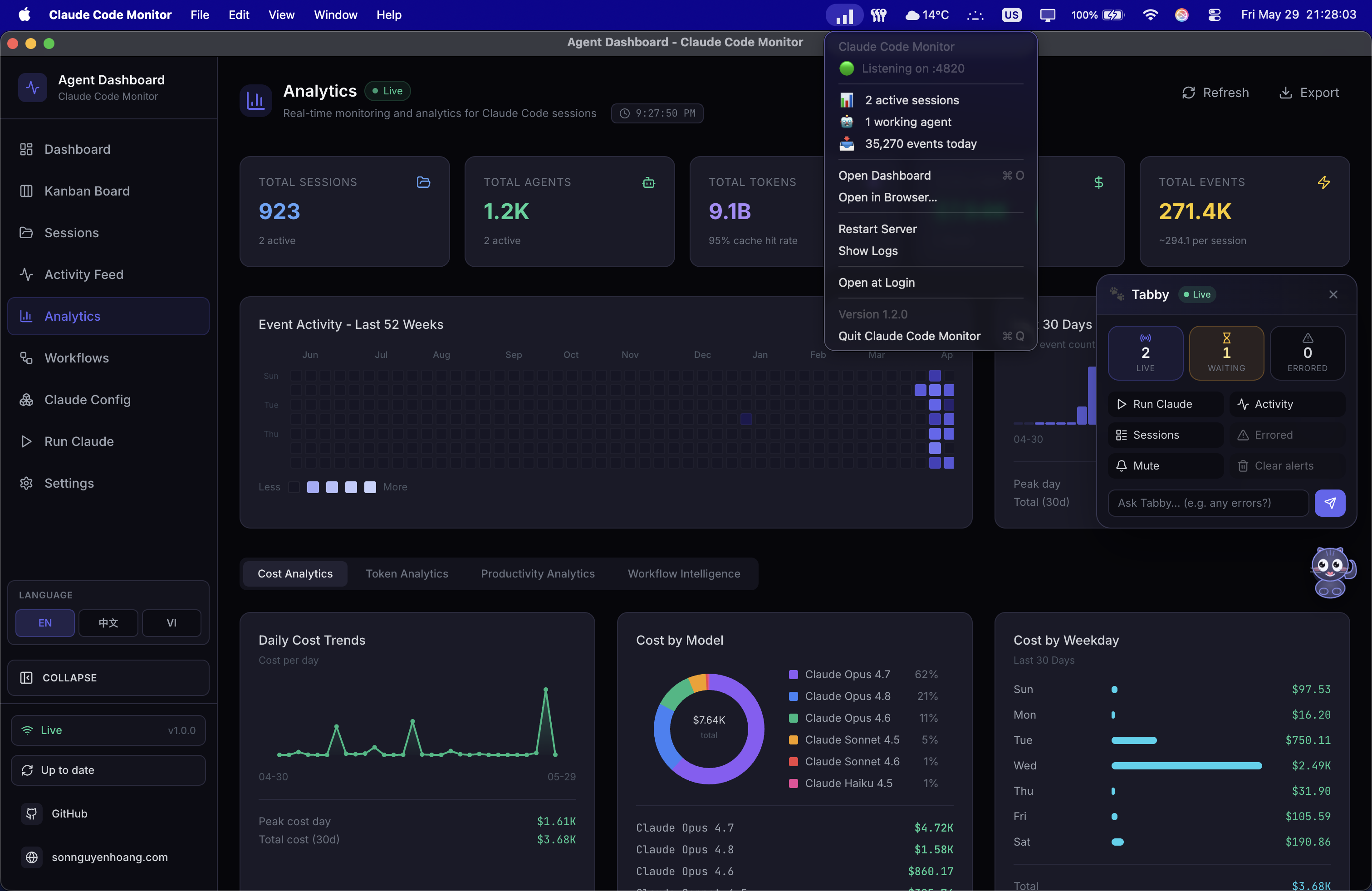The width and height of the screenshot is (1372, 891).
Task: Open the File menu
Action: point(200,15)
